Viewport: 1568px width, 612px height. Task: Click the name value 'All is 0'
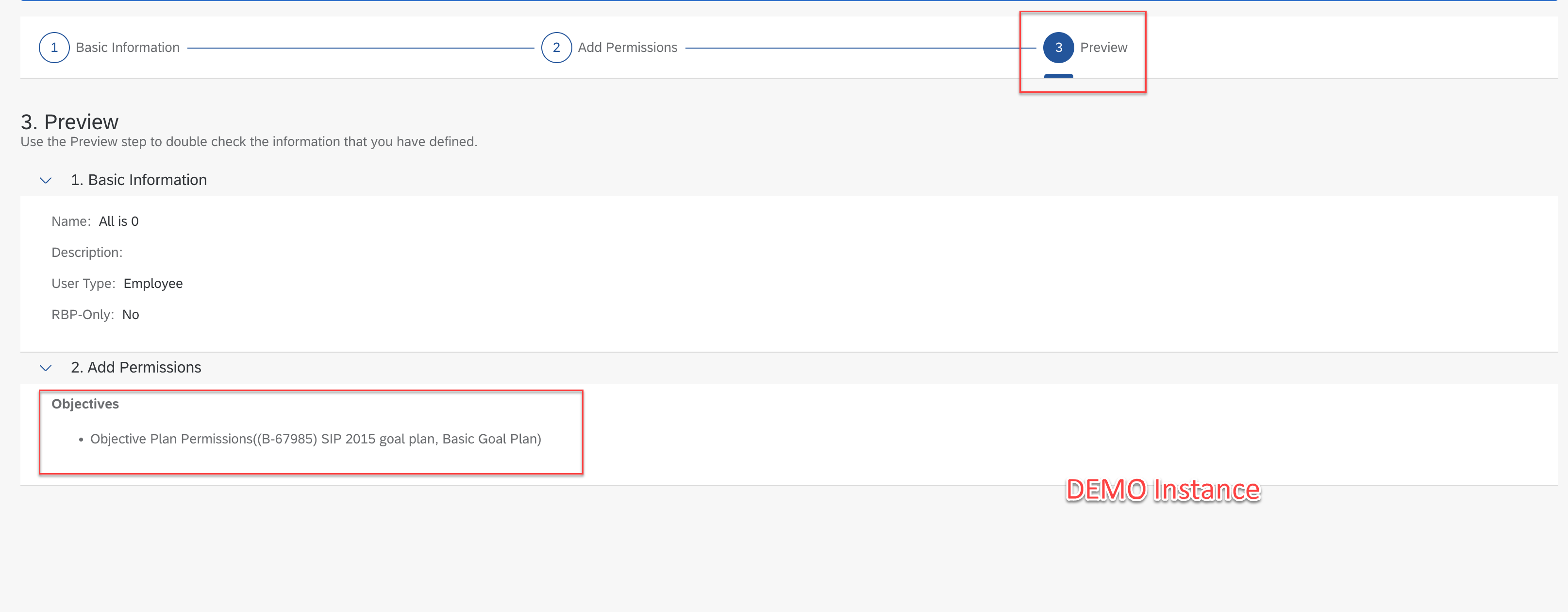[119, 221]
